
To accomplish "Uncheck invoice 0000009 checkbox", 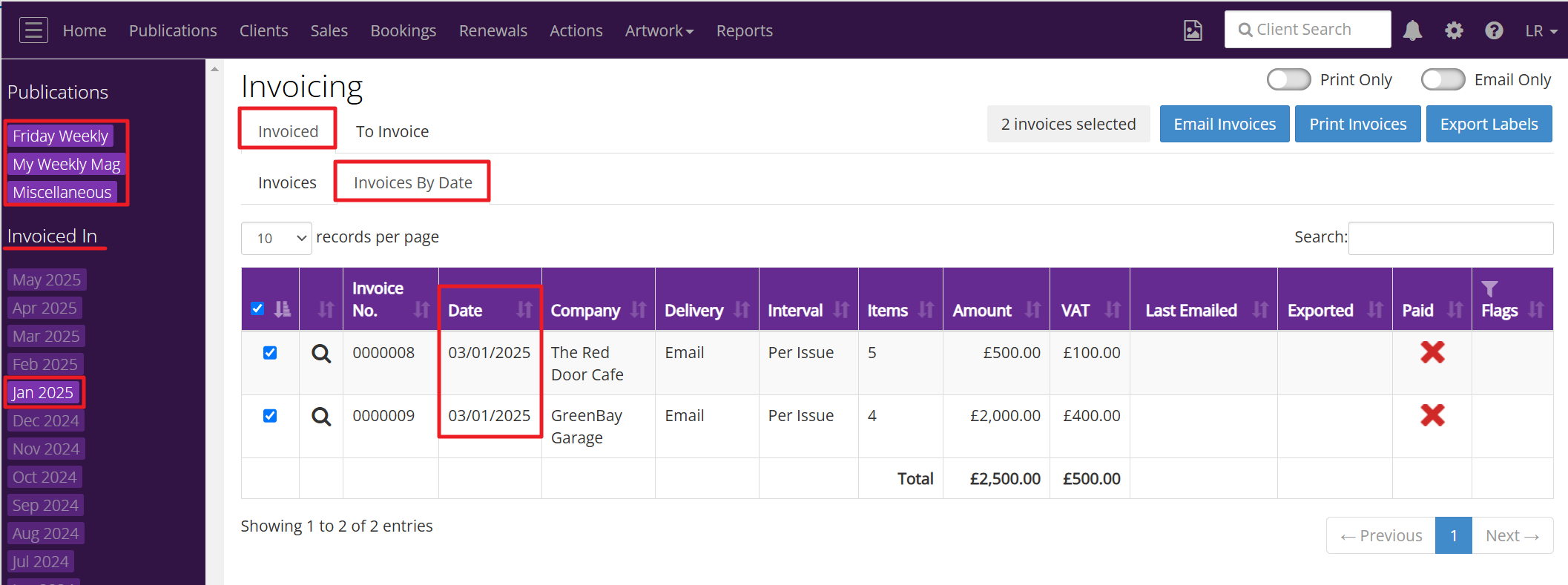I will tap(270, 416).
